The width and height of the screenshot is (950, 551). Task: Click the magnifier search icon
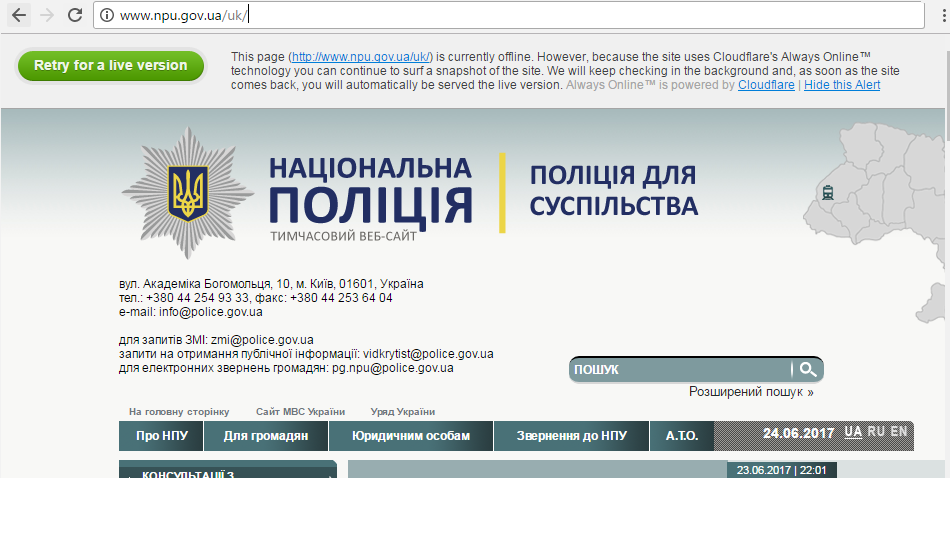pos(808,370)
